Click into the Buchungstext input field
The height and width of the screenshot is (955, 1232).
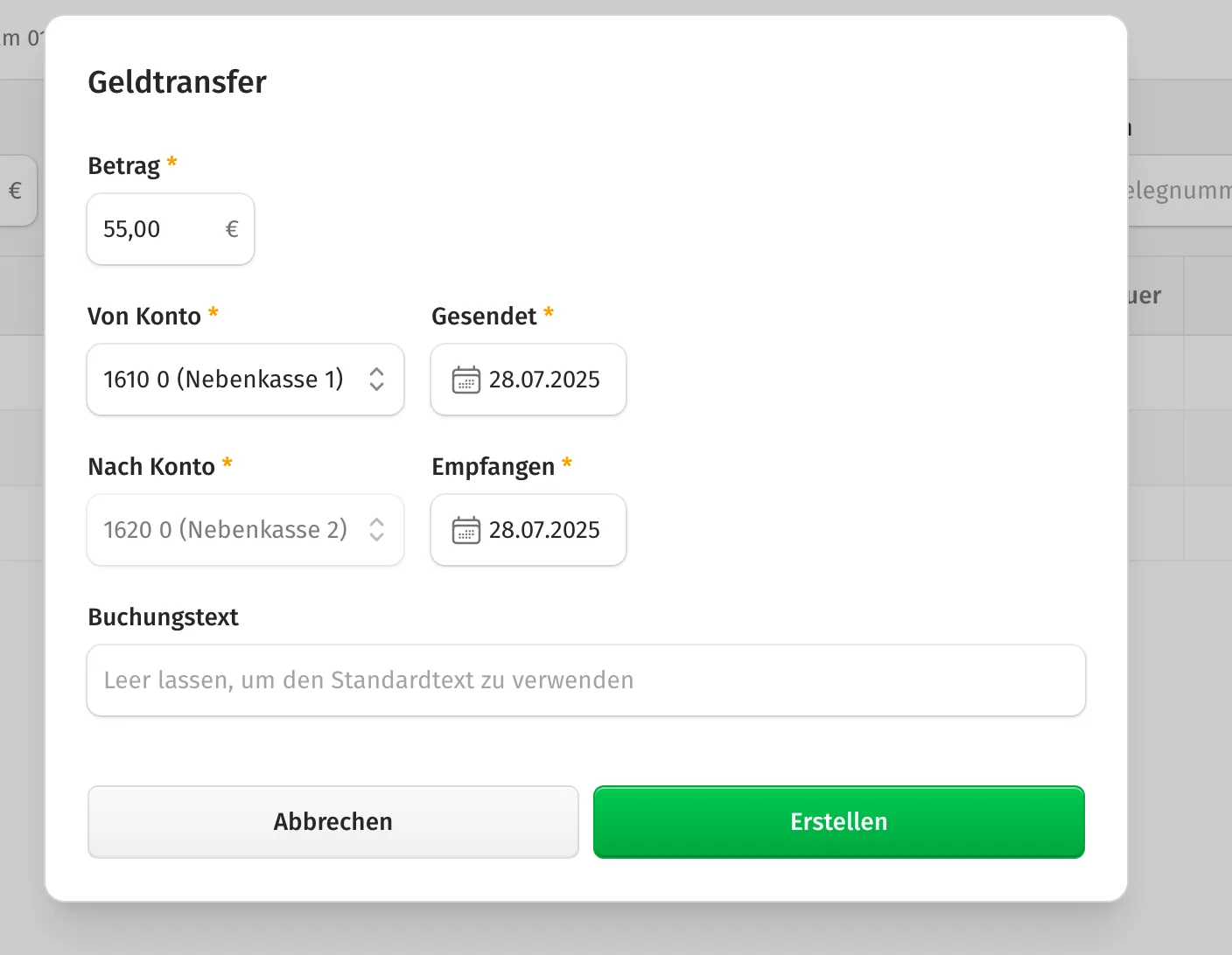(586, 680)
